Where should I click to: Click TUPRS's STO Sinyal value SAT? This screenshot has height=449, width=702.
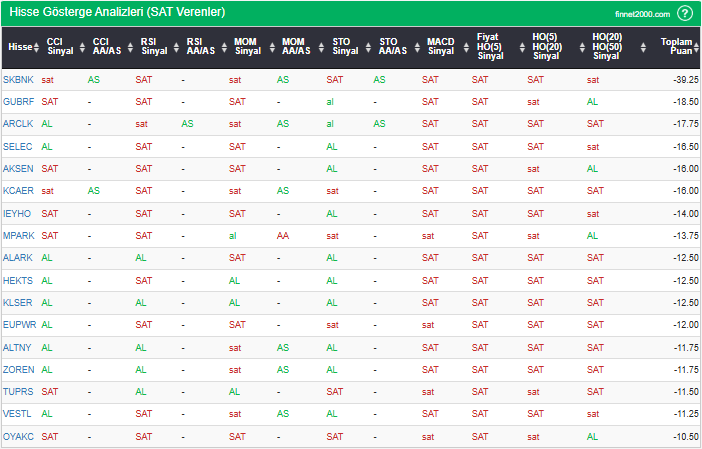(334, 392)
